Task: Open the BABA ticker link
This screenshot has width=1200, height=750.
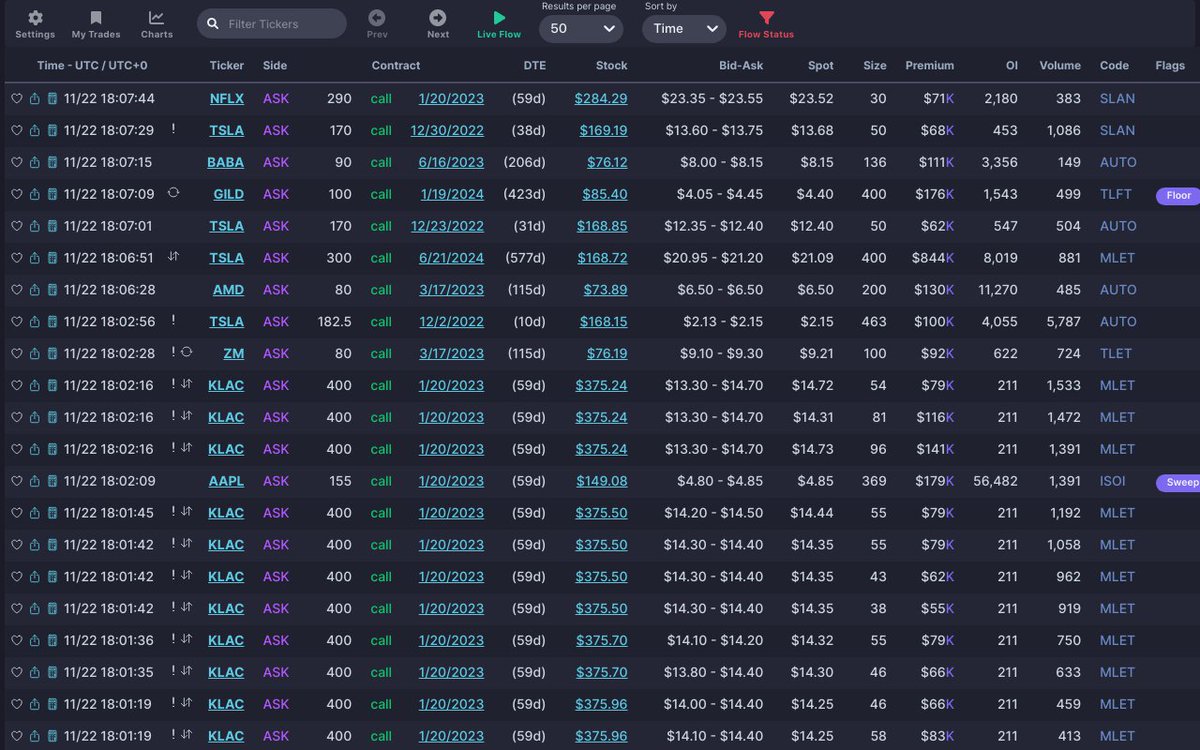Action: [x=226, y=162]
